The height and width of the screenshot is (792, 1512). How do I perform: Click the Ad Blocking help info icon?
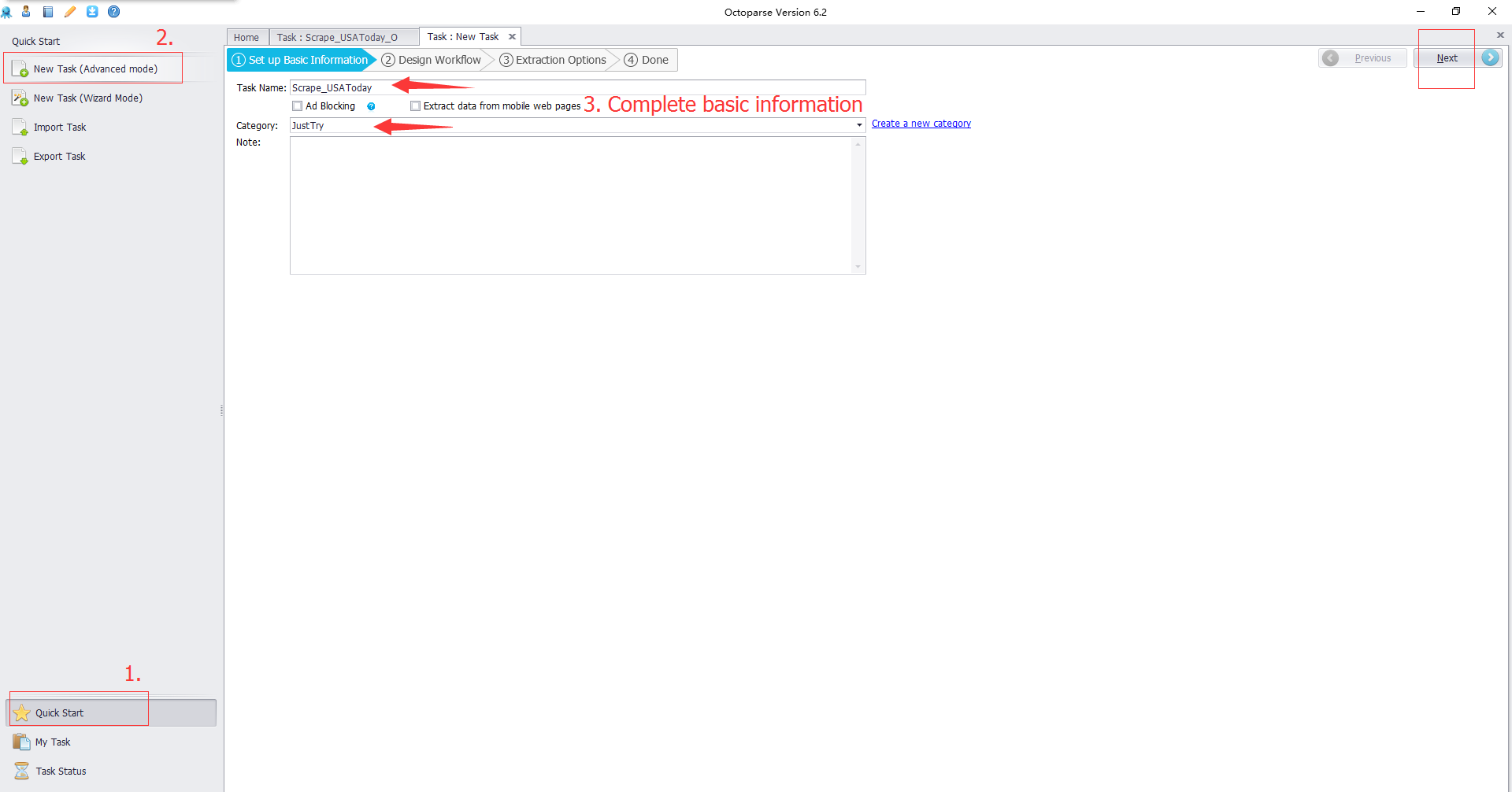(371, 106)
